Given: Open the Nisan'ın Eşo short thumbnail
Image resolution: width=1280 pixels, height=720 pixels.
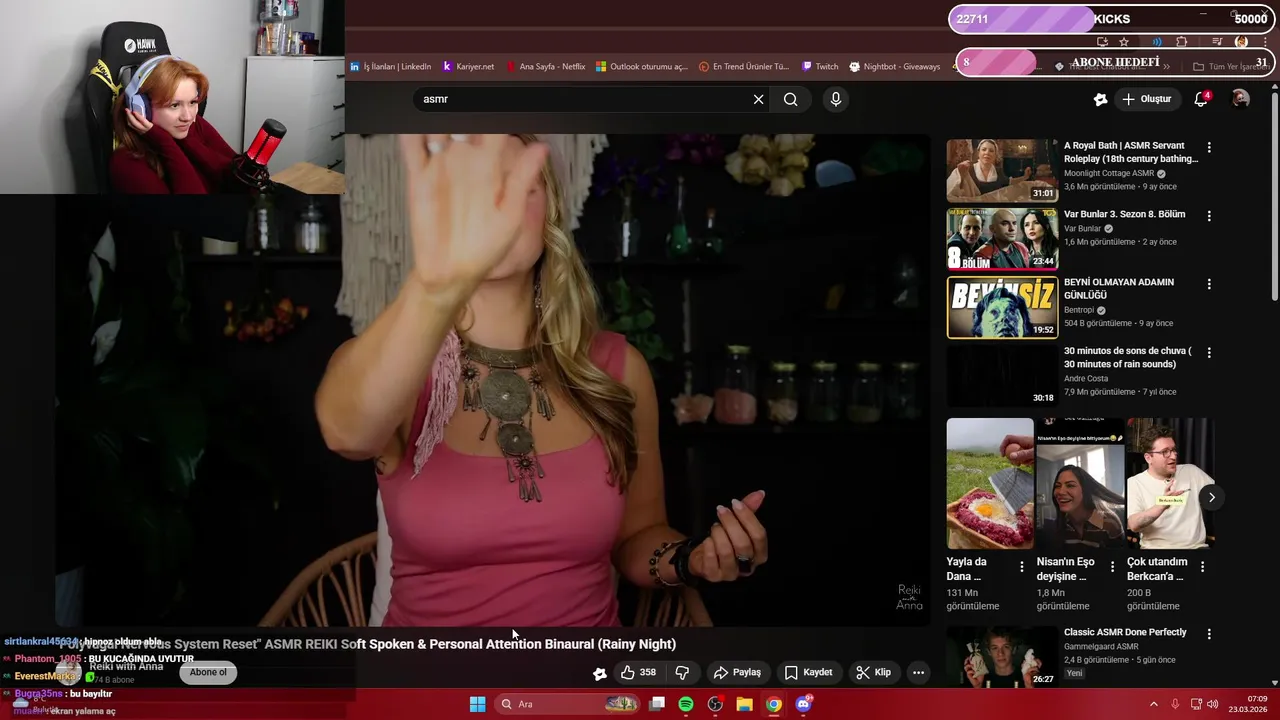Looking at the screenshot, I should pos(1080,483).
